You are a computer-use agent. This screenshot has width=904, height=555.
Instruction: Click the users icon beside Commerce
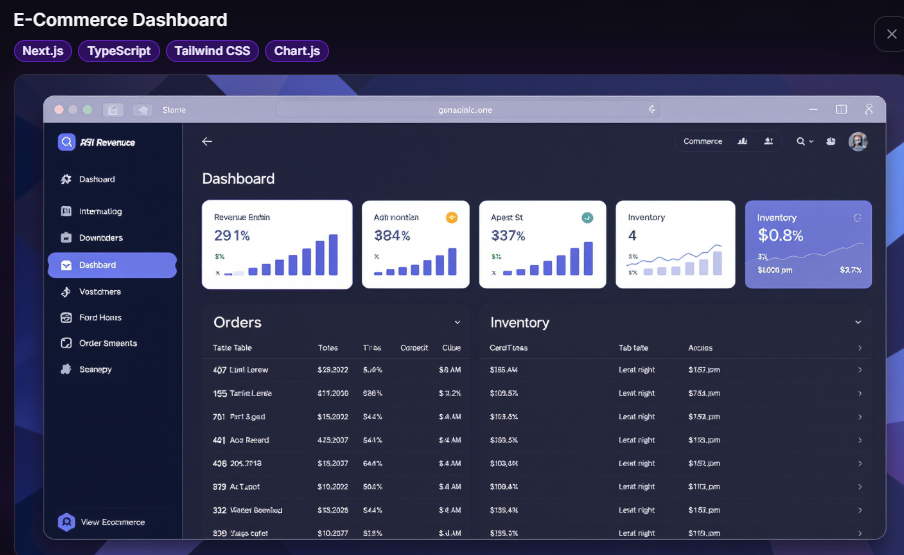coord(769,141)
